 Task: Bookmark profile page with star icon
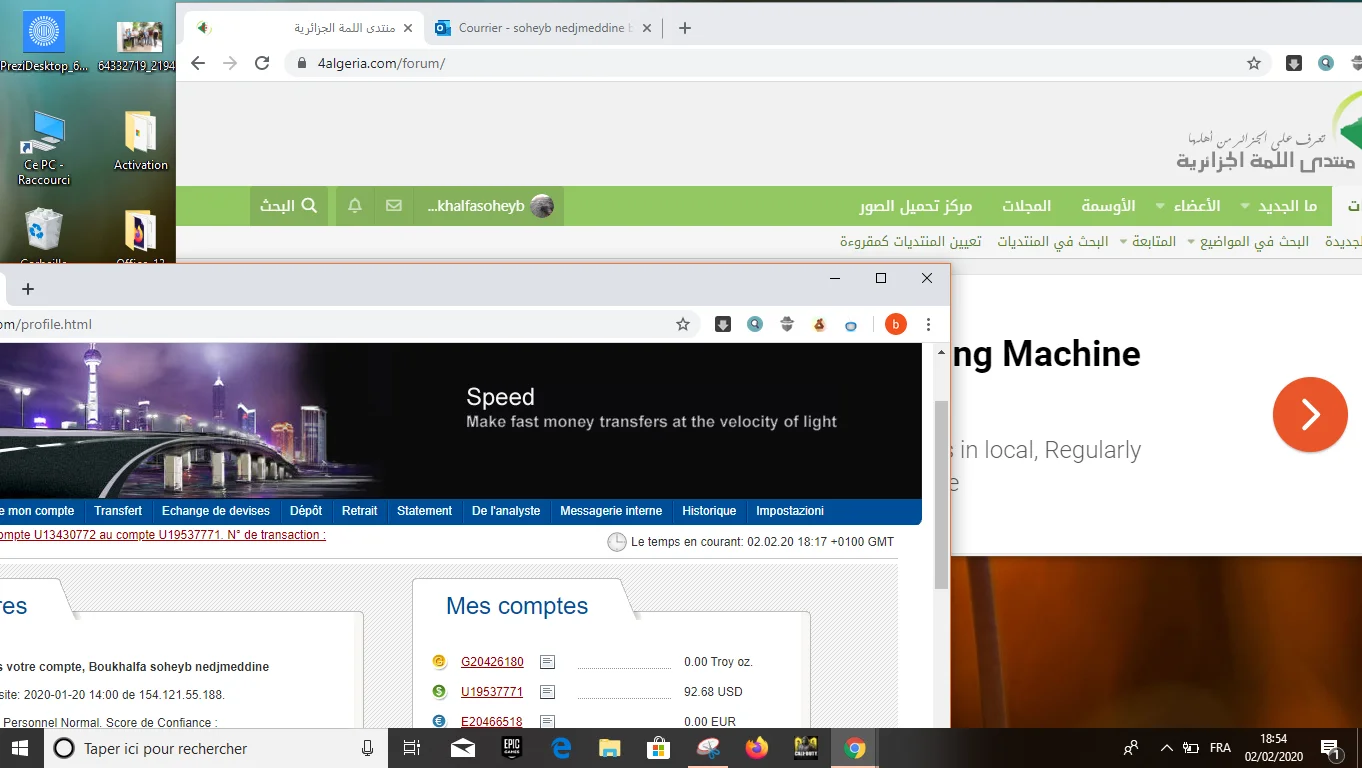click(683, 324)
